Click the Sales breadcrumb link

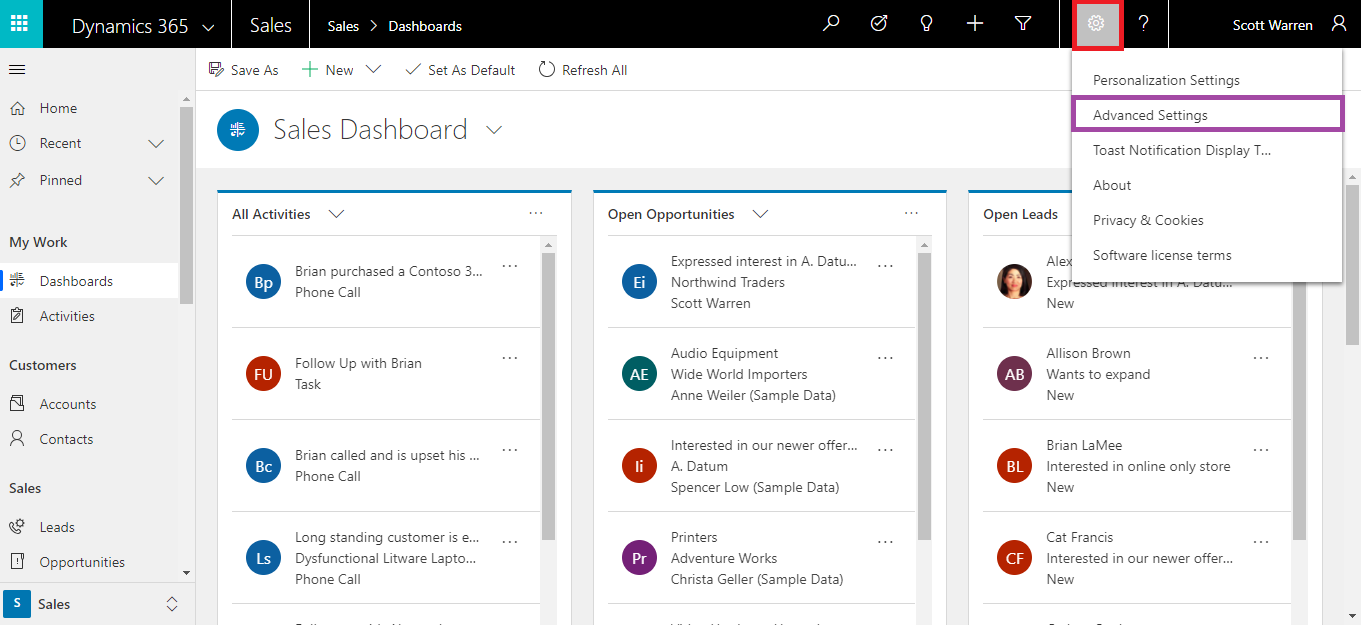(x=343, y=26)
